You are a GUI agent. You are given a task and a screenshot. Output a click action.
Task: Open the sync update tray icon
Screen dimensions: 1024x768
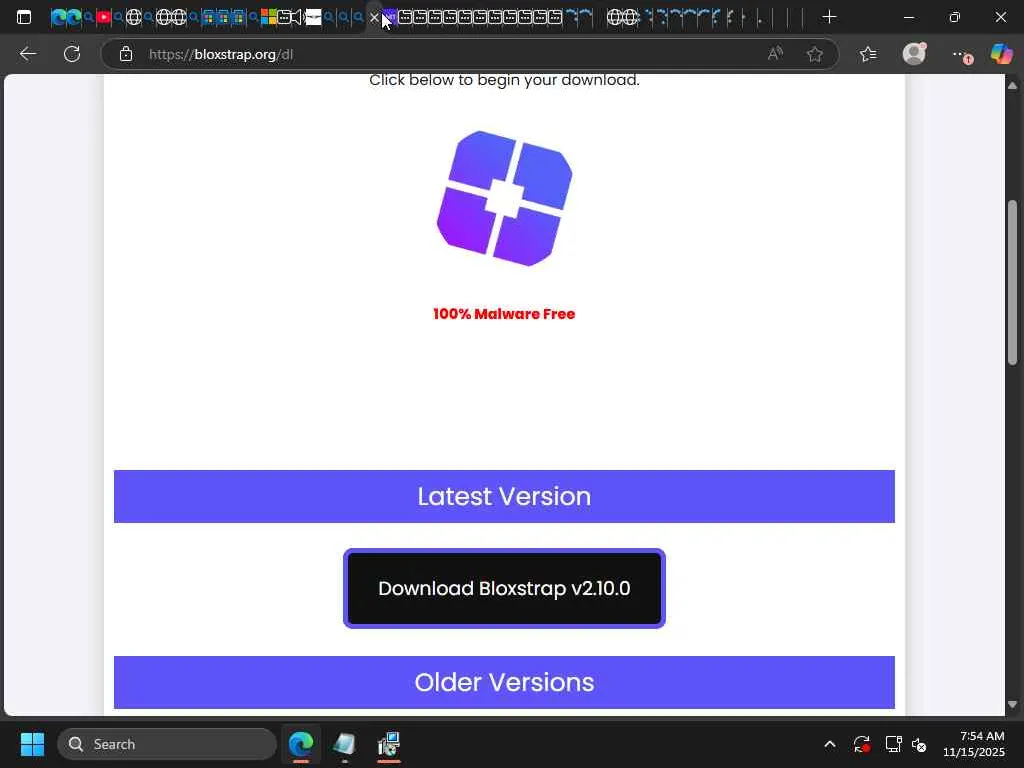coord(861,744)
